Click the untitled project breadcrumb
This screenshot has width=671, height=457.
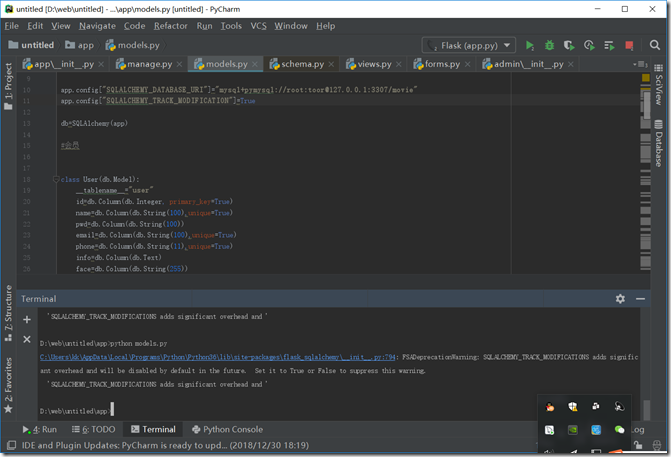[x=31, y=45]
